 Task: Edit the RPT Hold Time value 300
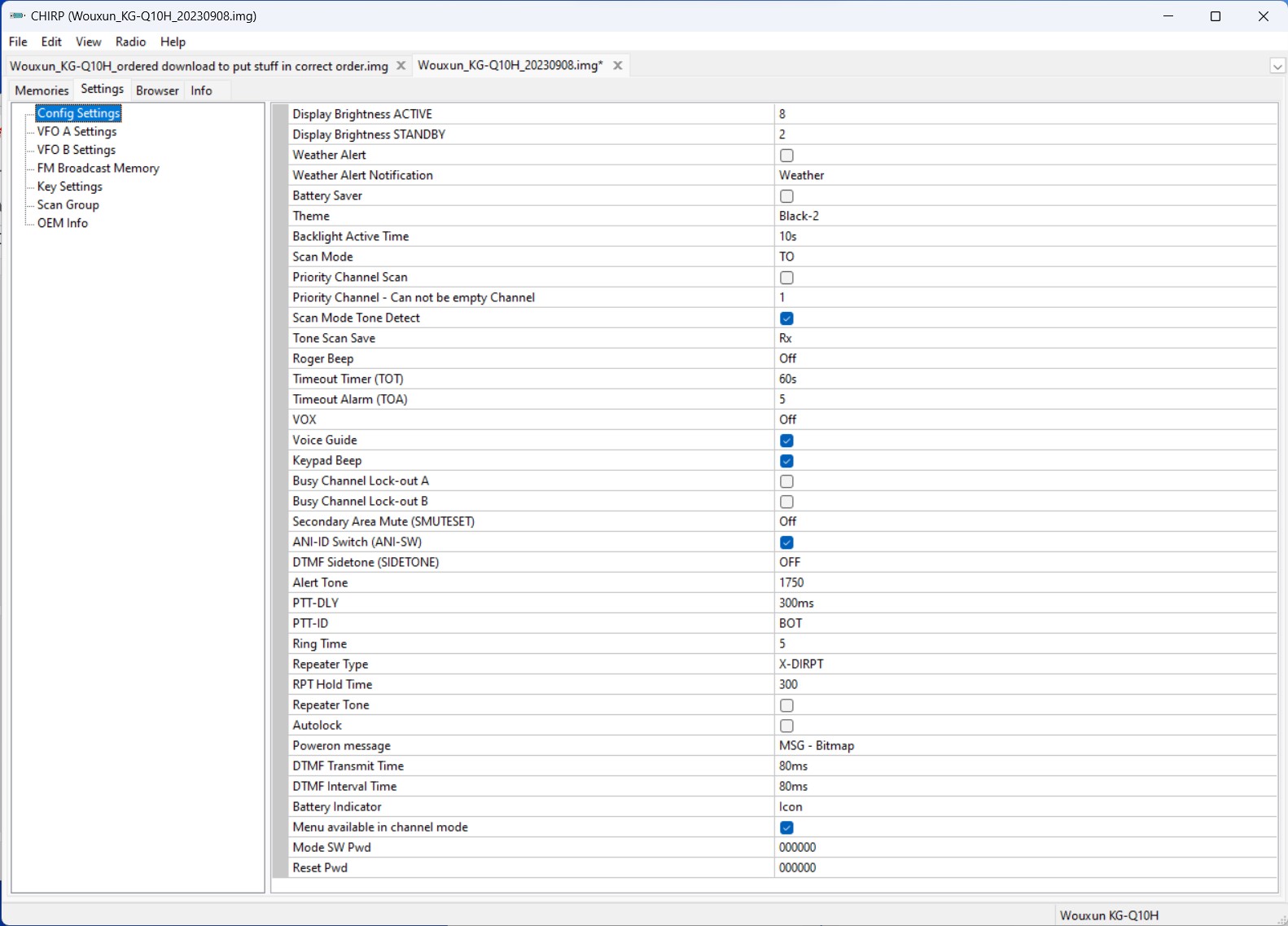[1025, 684]
